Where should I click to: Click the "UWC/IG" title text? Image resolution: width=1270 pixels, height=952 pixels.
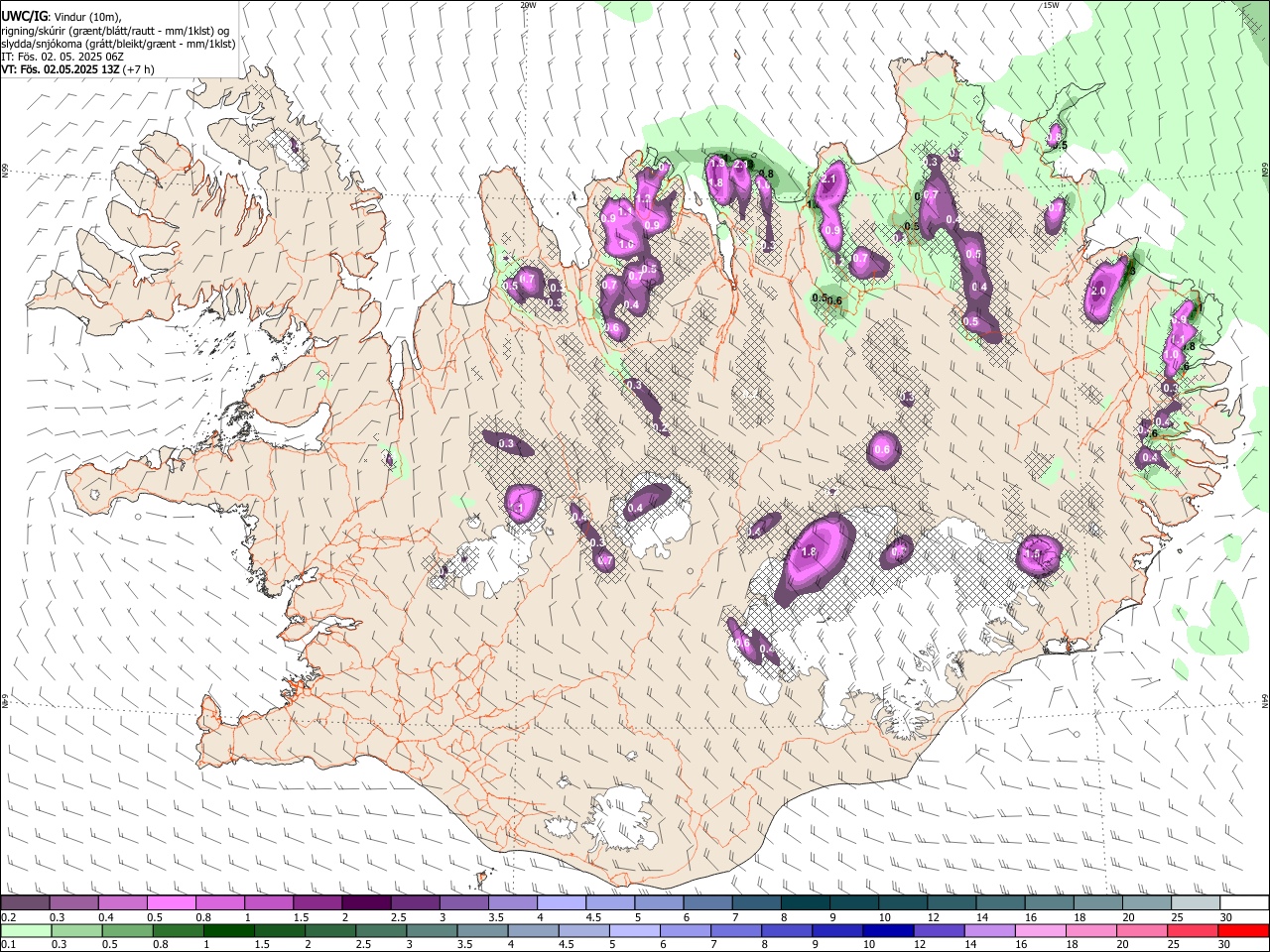24,16
